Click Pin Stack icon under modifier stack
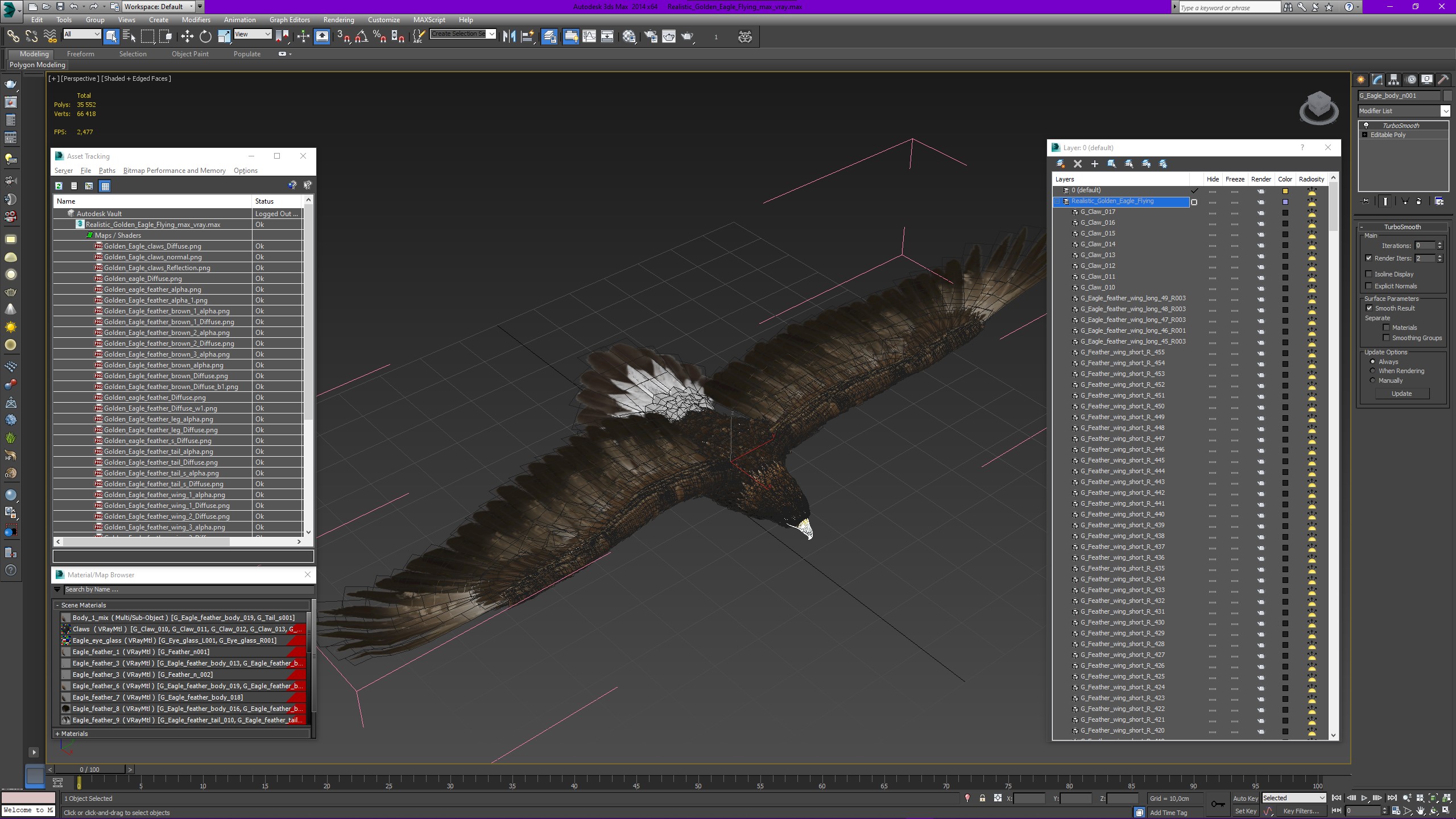 (x=1365, y=201)
